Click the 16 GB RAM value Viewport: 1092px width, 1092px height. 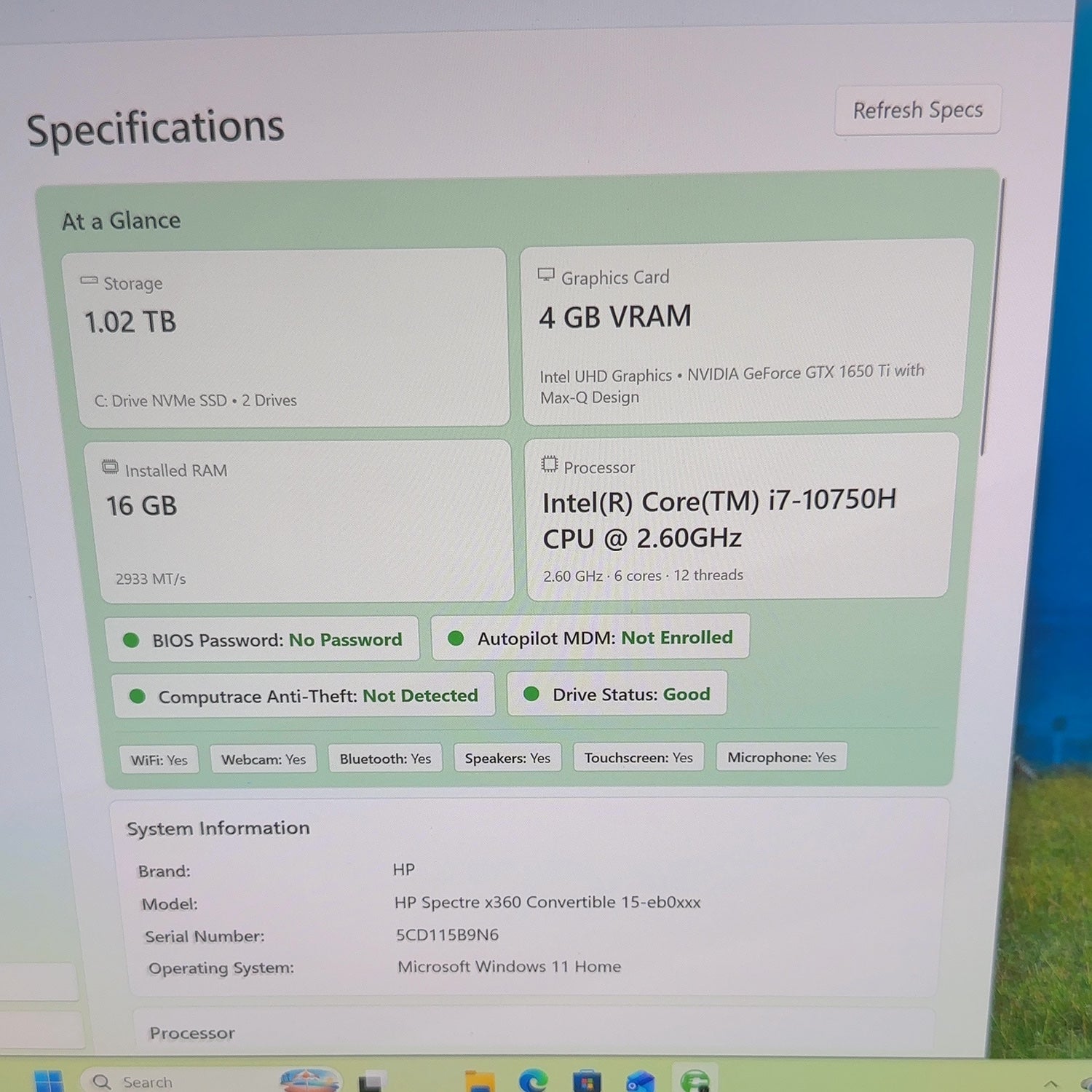[142, 505]
